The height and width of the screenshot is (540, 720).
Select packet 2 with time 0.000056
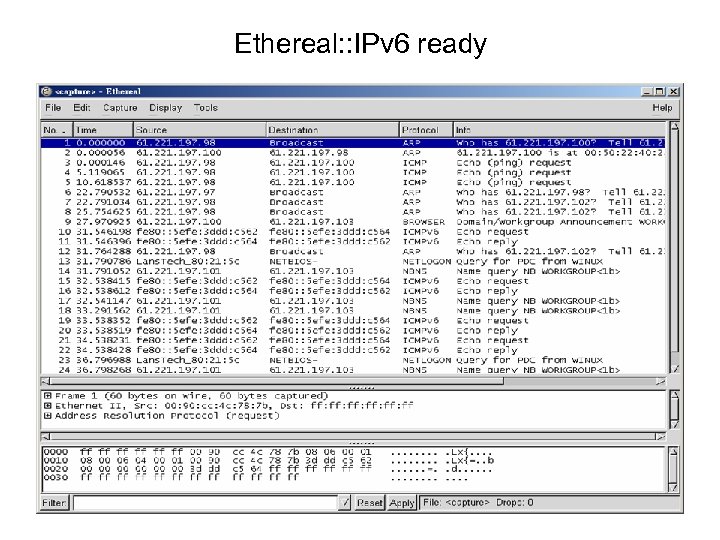tap(353, 152)
